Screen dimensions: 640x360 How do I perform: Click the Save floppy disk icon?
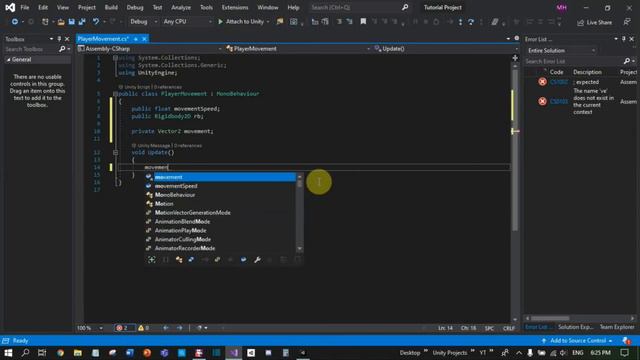coord(71,22)
